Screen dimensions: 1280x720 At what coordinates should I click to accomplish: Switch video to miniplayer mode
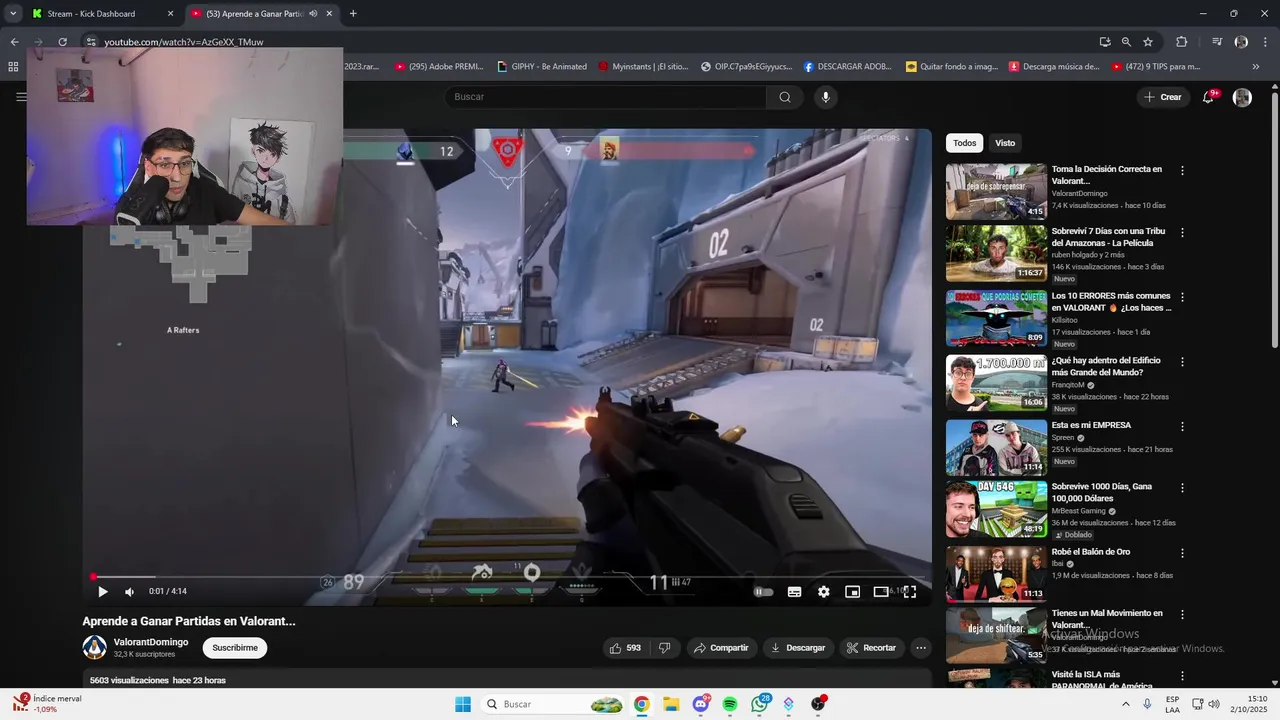(x=852, y=592)
